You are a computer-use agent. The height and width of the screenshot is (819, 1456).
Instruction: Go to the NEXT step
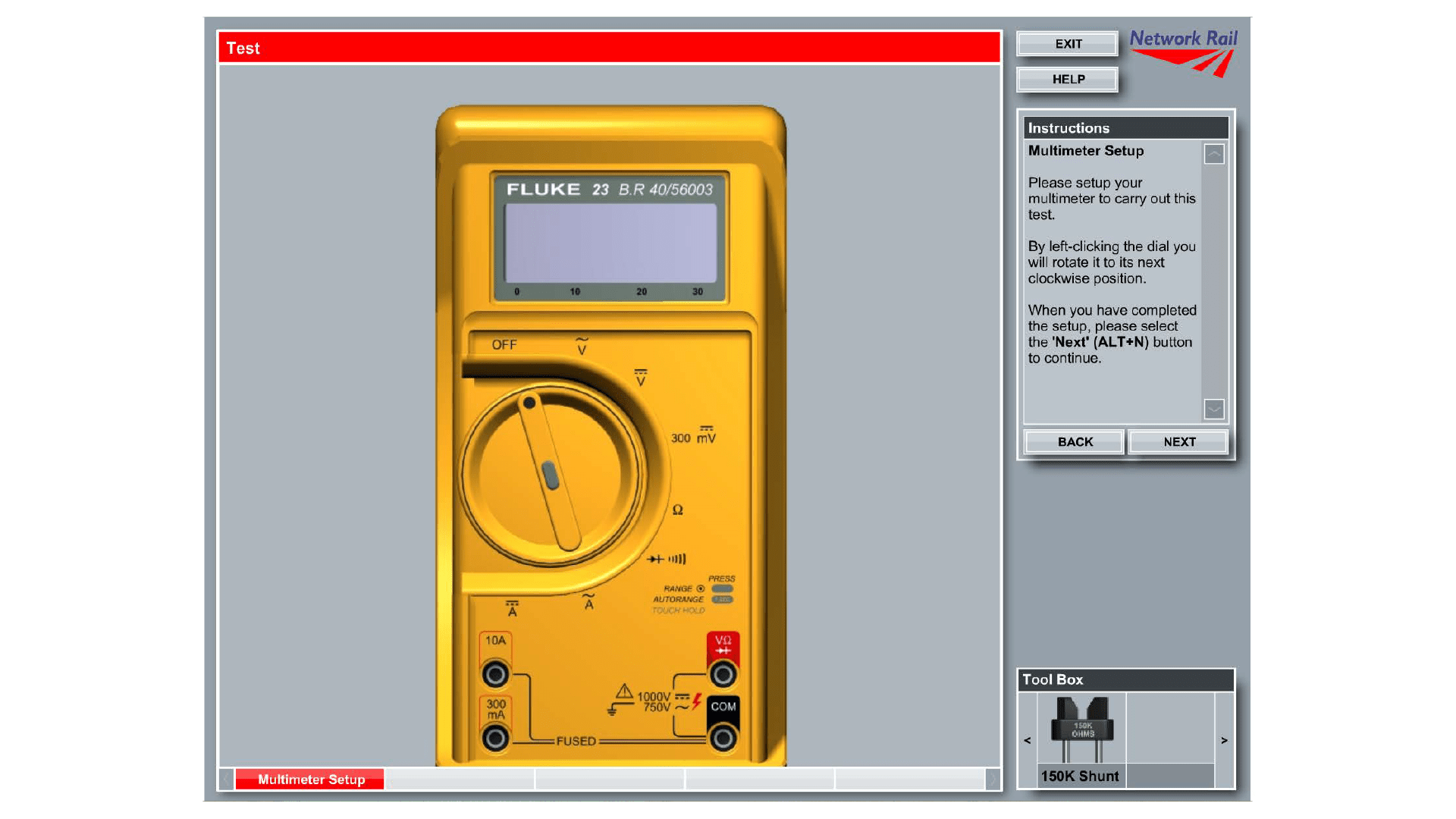(x=1178, y=442)
